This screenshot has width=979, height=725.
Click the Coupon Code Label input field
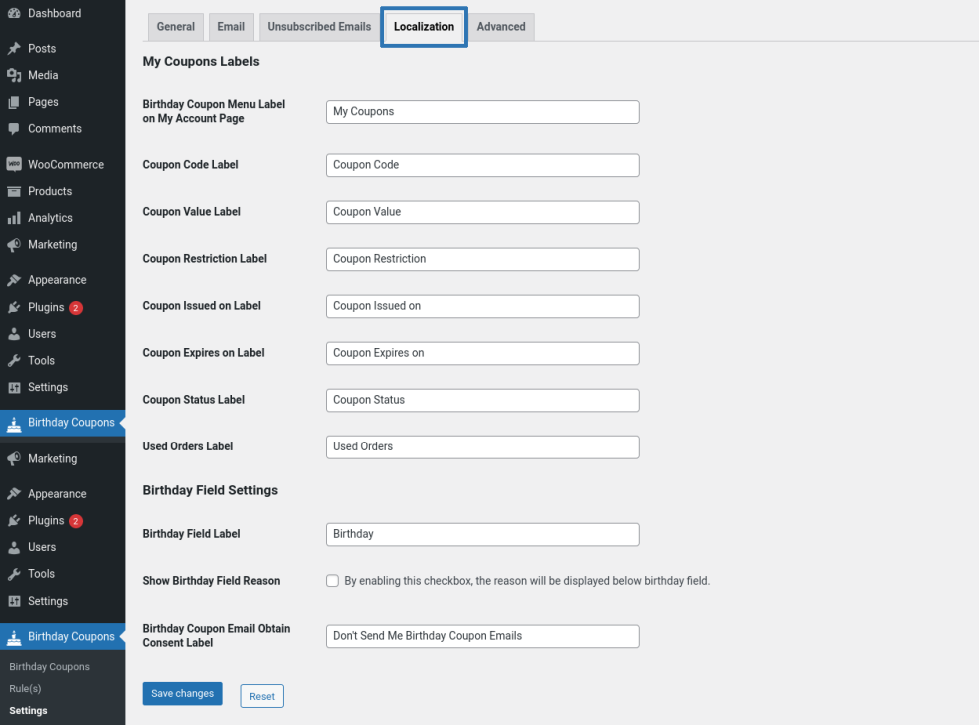[x=482, y=165]
